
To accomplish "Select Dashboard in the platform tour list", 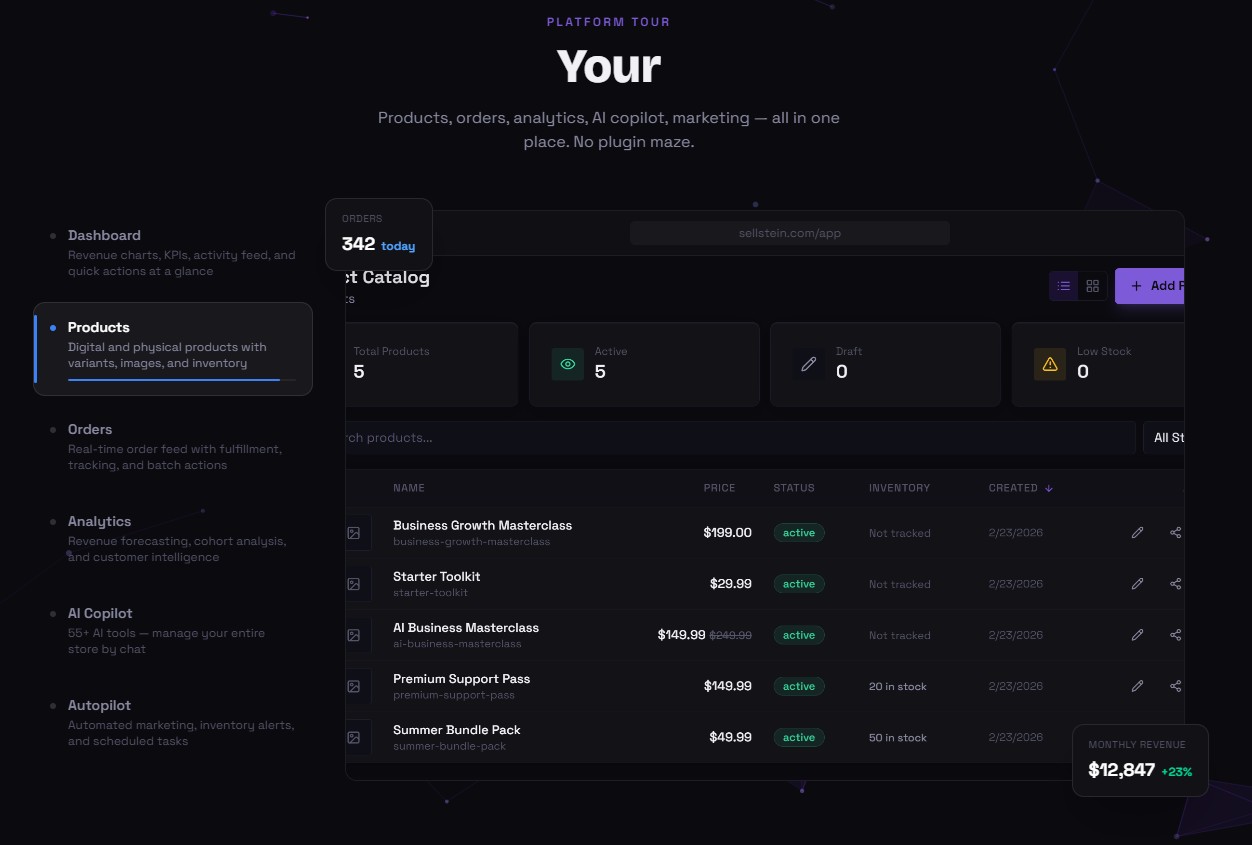I will pos(104,236).
